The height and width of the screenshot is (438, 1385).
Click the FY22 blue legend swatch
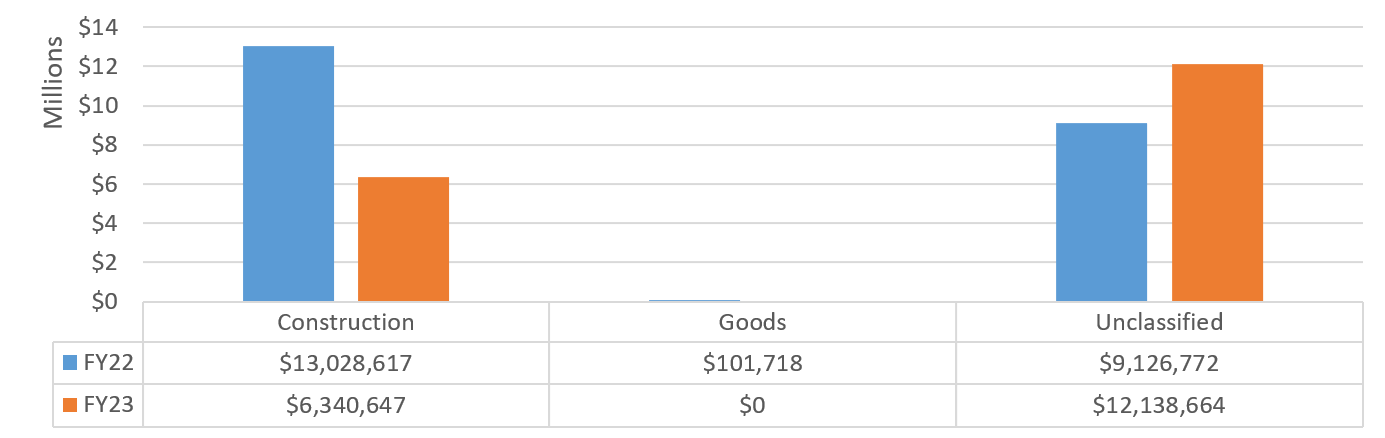click(x=69, y=363)
